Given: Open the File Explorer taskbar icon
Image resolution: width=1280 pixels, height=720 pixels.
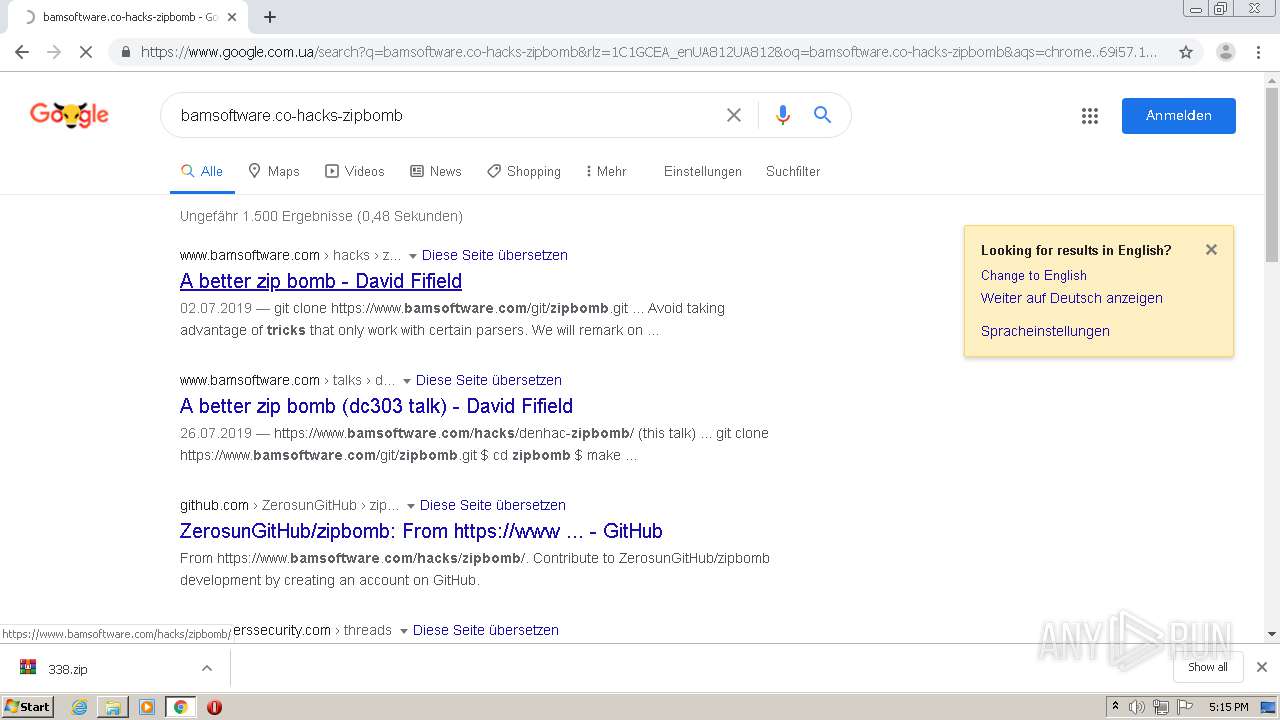Looking at the screenshot, I should pos(113,707).
